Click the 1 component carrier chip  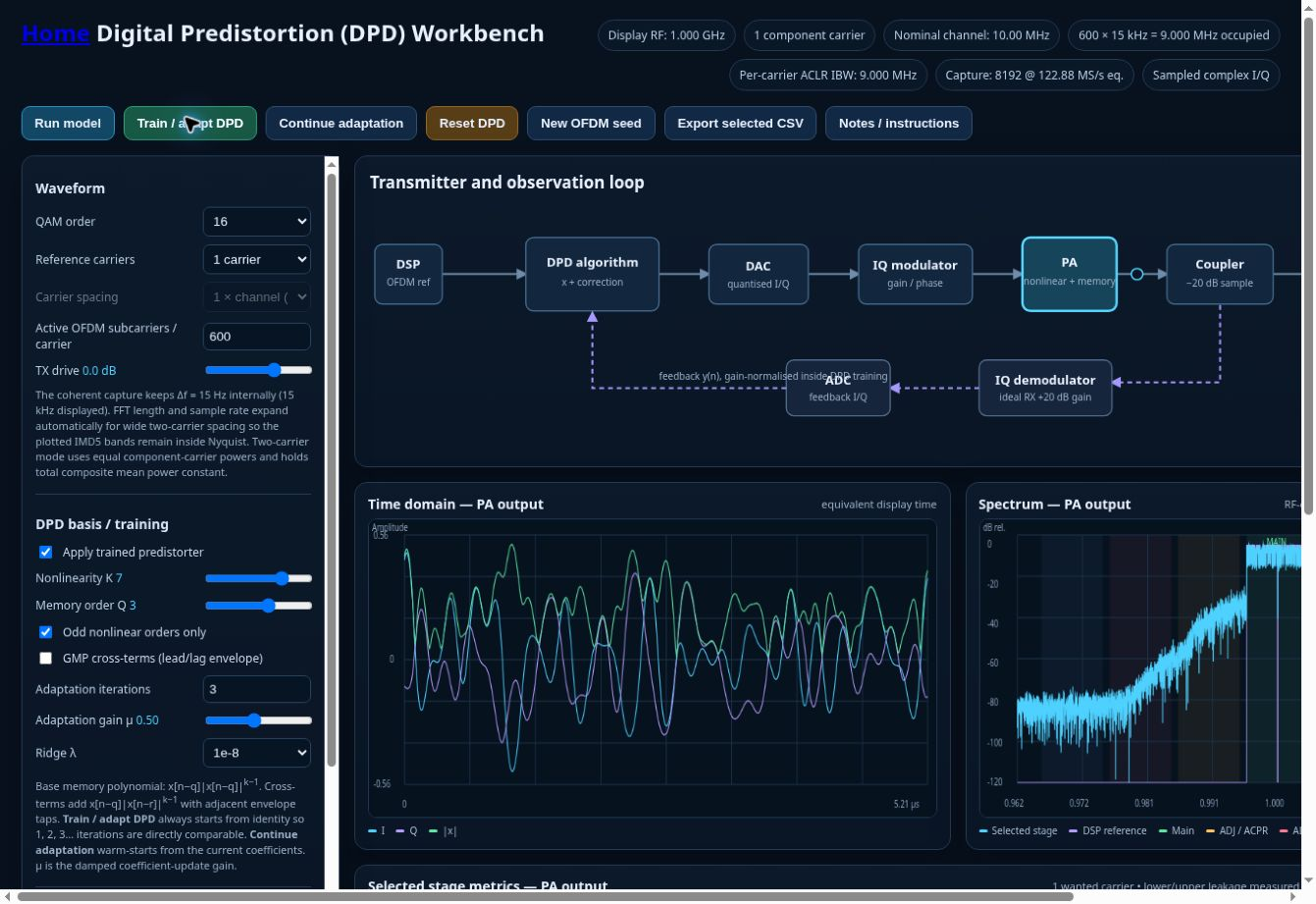(810, 35)
